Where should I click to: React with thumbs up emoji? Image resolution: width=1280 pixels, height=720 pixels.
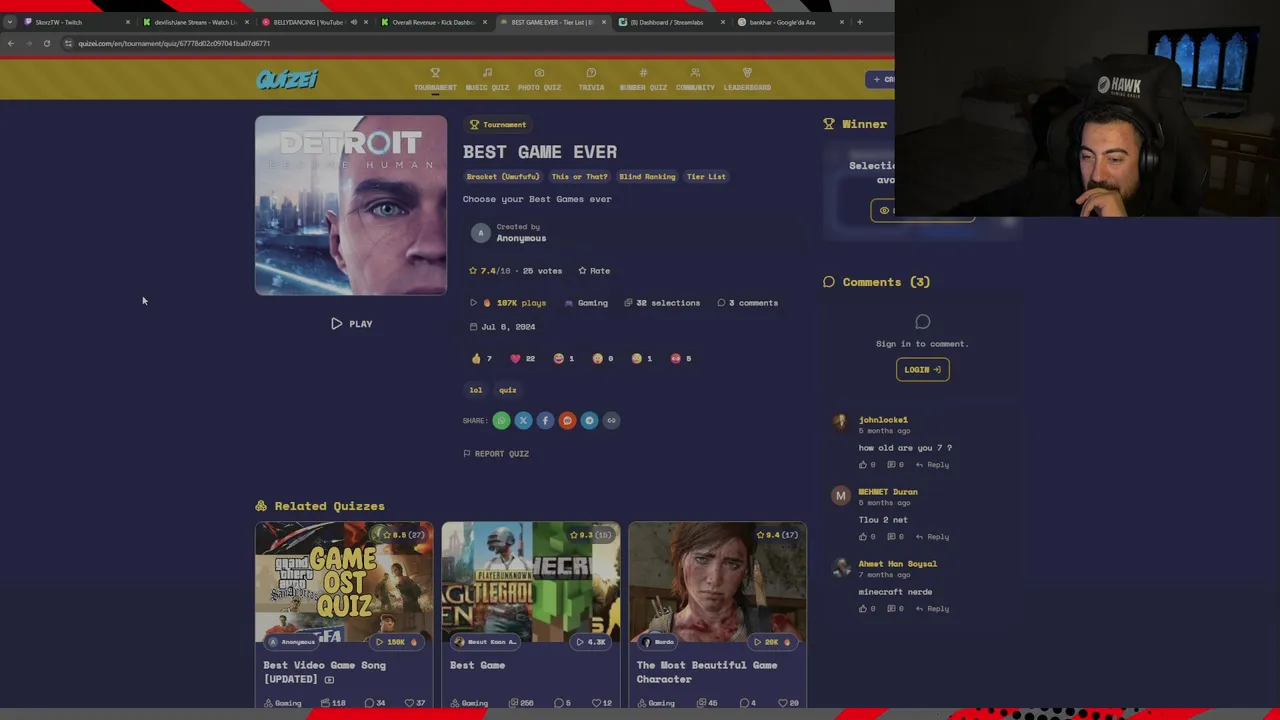point(482,358)
